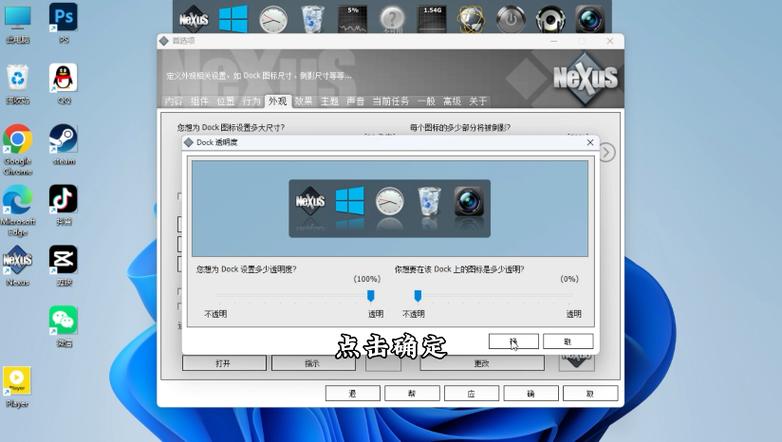Click the power button icon in top dock
782x442 pixels.
(x=511, y=19)
